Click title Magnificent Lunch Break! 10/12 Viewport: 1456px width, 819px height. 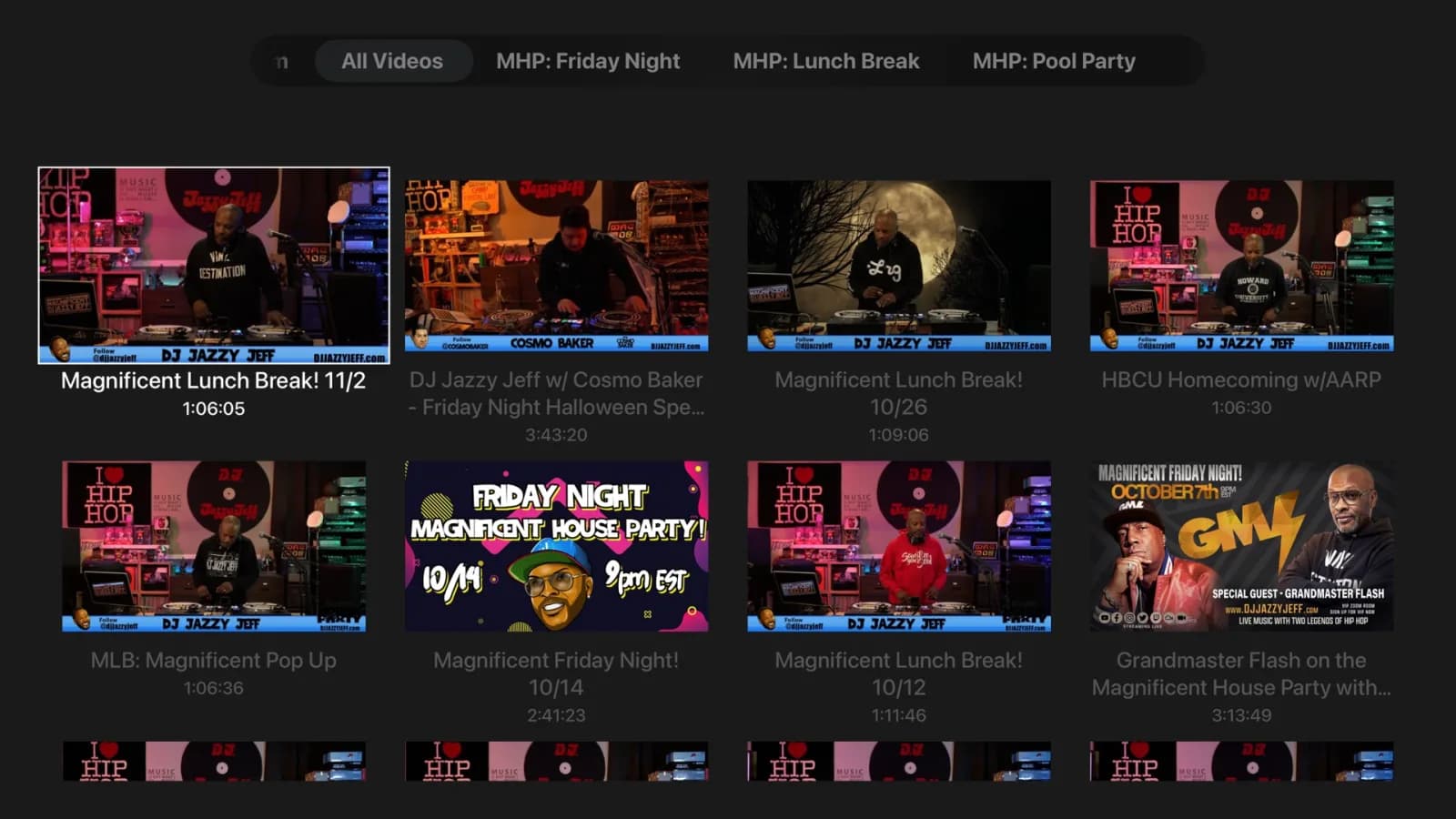coord(899,673)
